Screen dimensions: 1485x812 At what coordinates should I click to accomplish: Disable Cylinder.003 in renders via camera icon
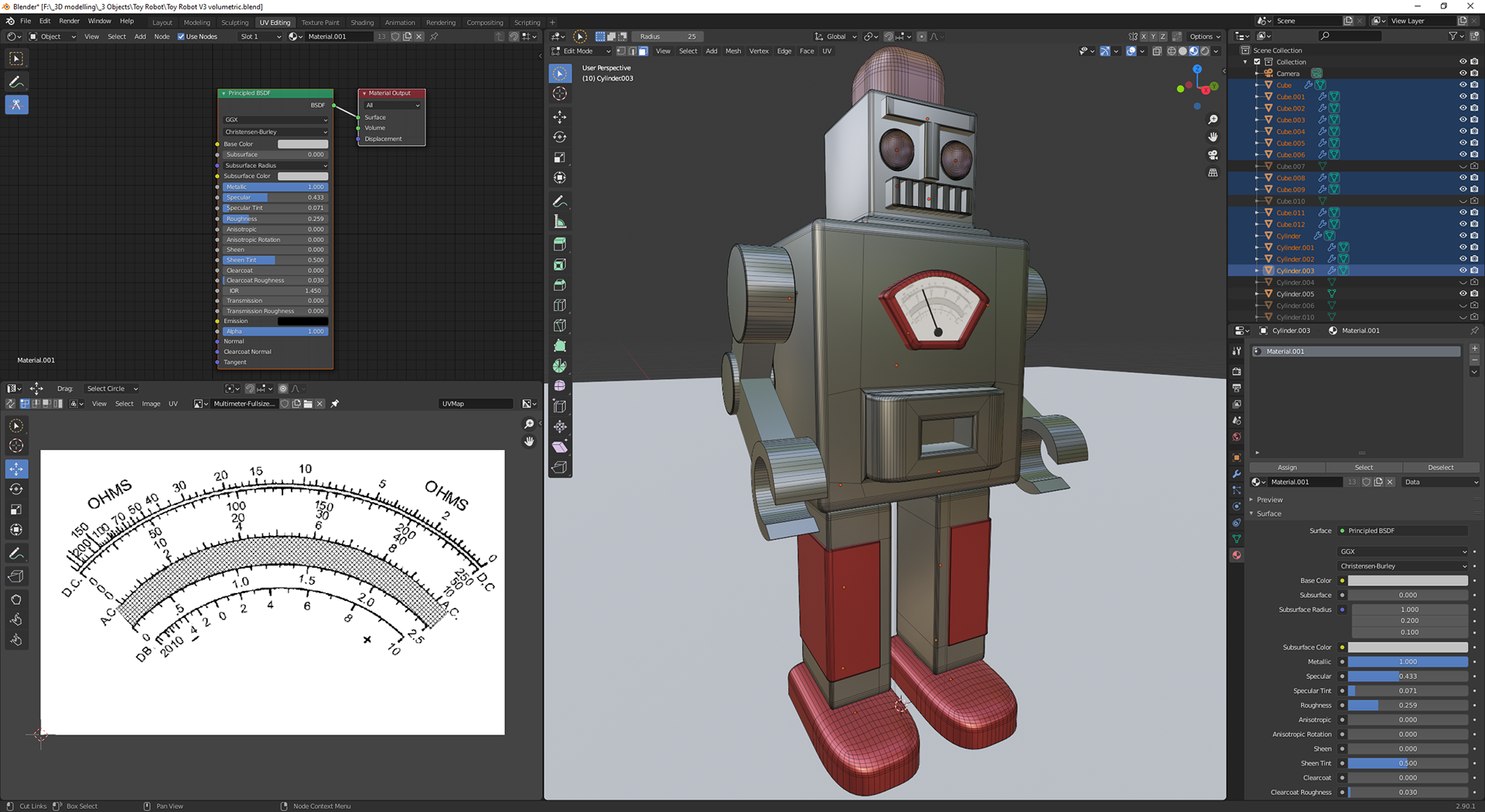[1474, 271]
